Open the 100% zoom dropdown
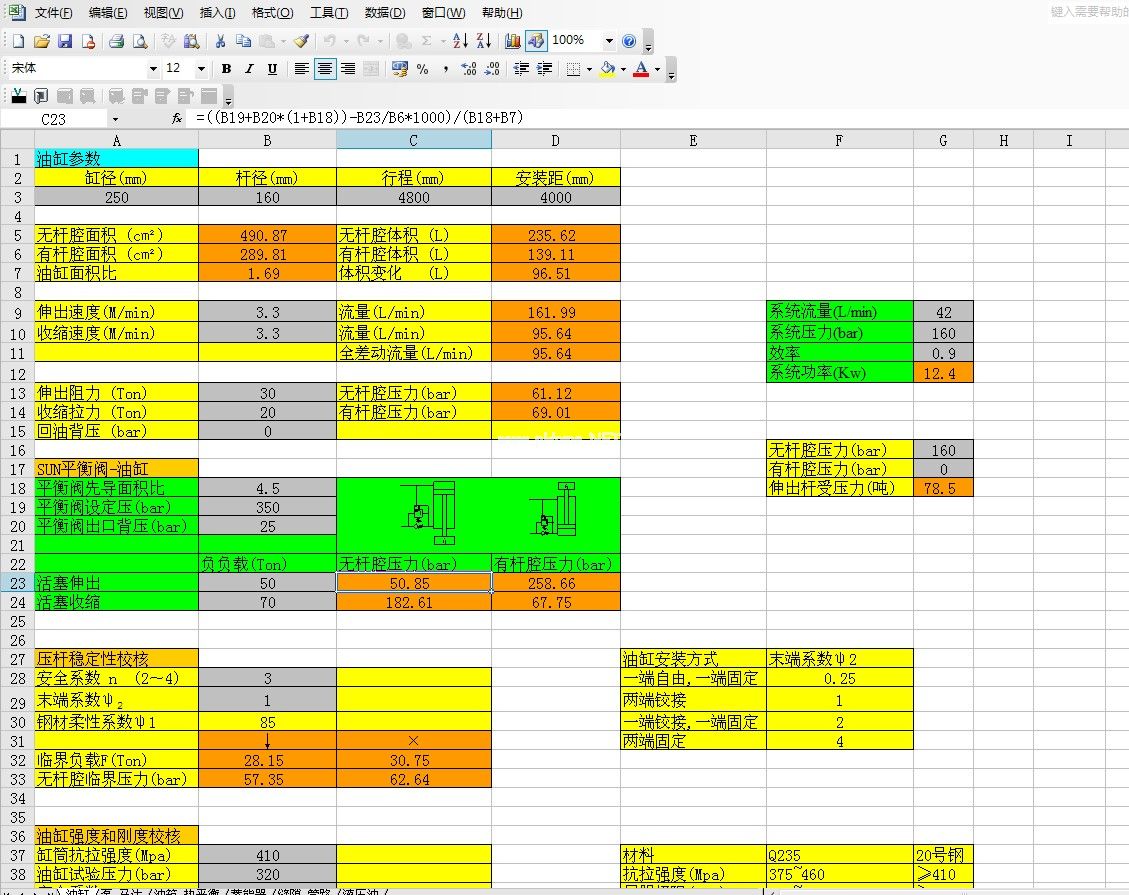 (x=608, y=41)
